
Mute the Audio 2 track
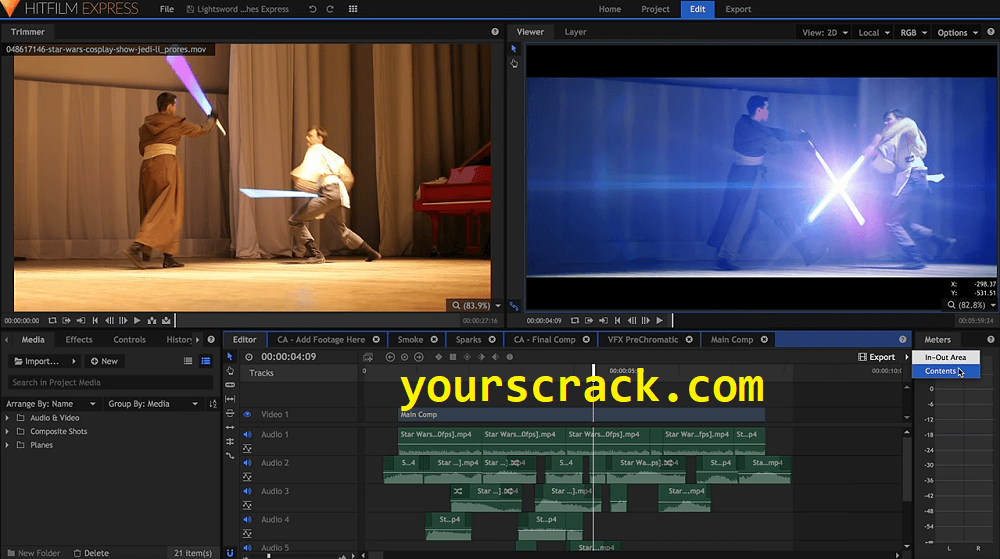tap(247, 463)
